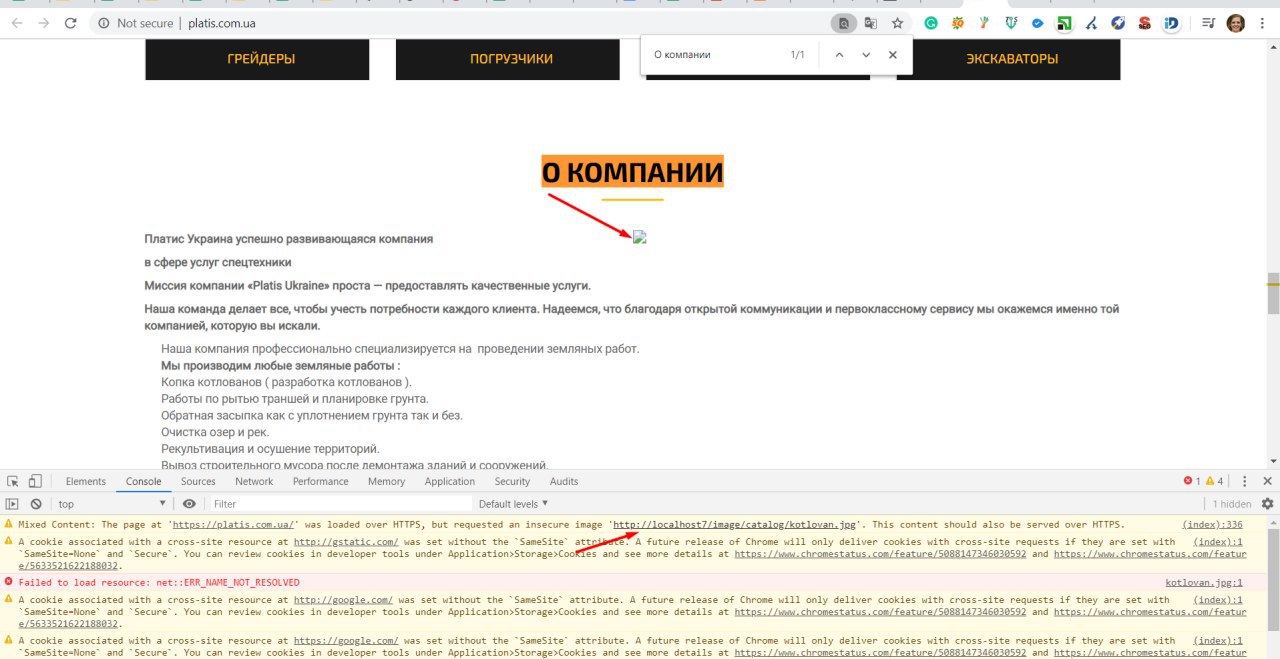Reload the page with the refresh icon
This screenshot has width=1280, height=659.
[x=70, y=23]
